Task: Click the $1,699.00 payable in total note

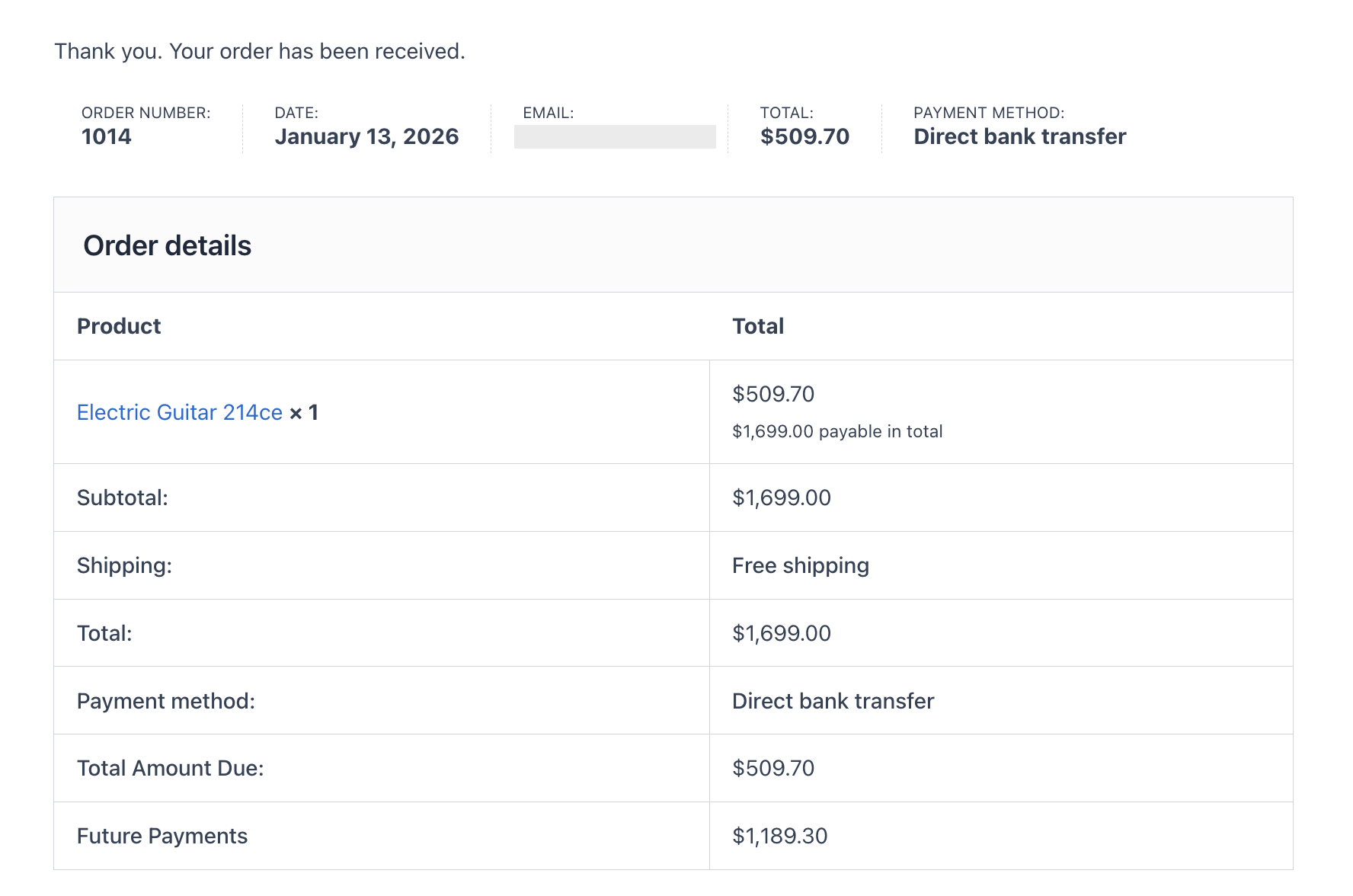Action: 837,431
